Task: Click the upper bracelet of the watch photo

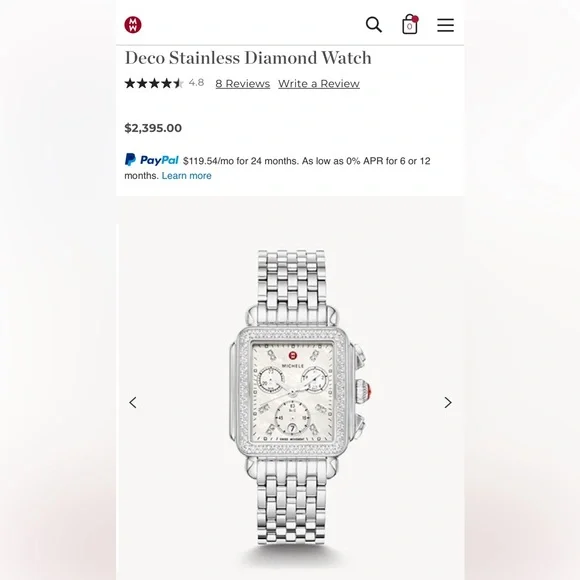Action: (292, 281)
